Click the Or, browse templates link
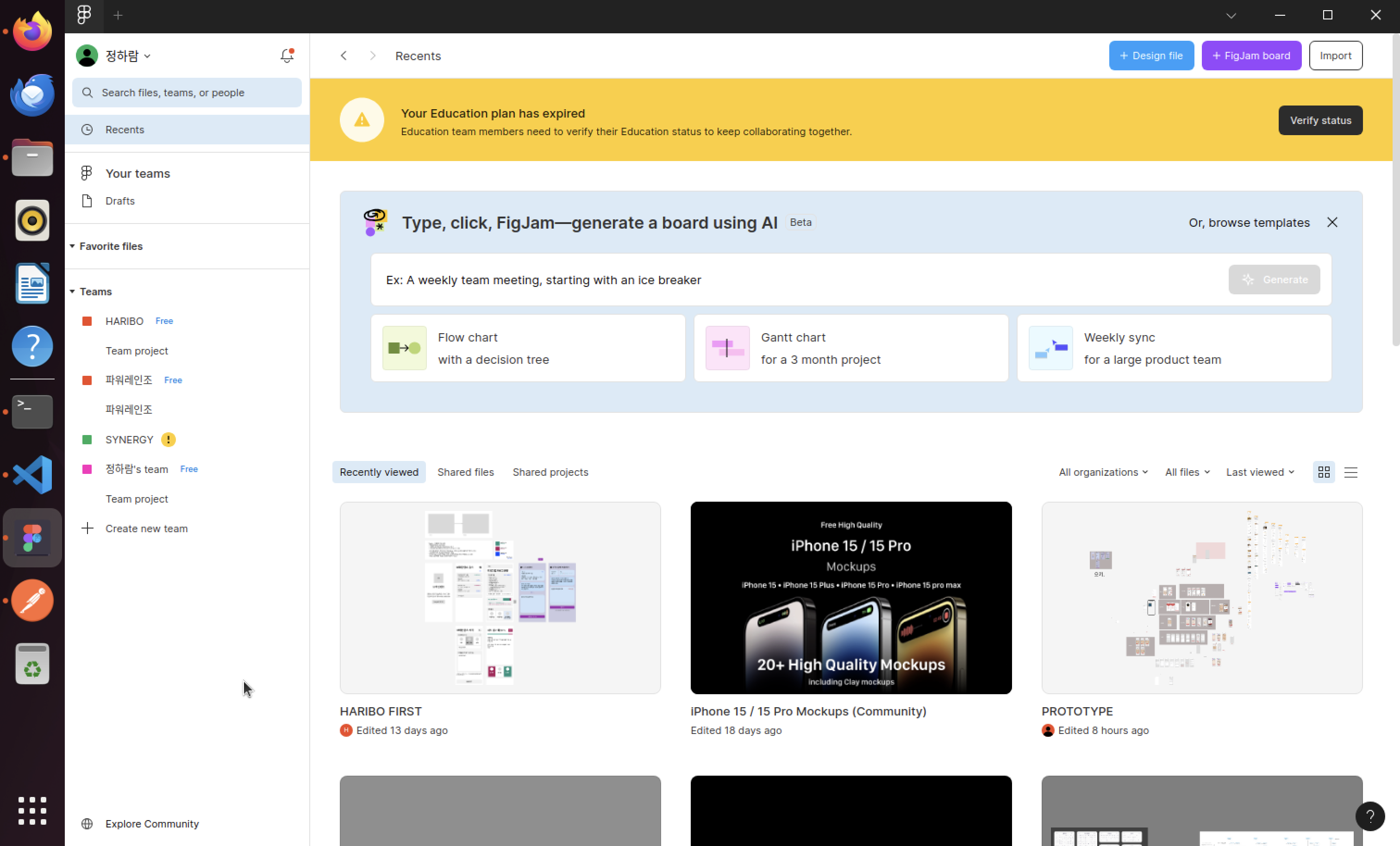The height and width of the screenshot is (846, 1400). 1250,223
